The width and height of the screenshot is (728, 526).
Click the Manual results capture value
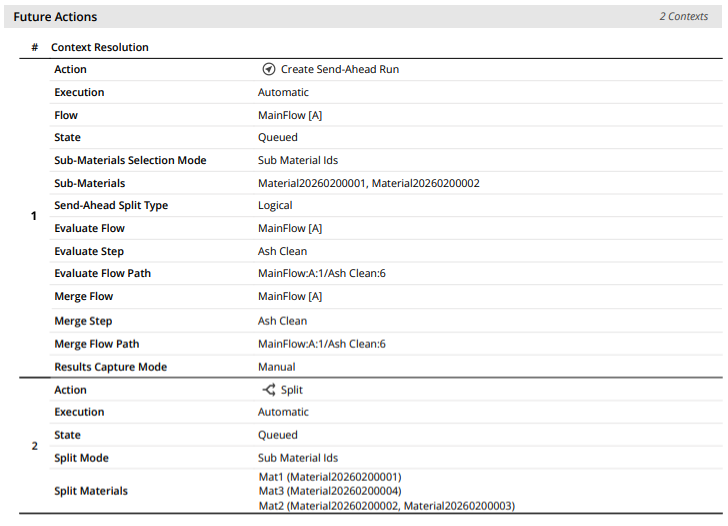point(276,367)
